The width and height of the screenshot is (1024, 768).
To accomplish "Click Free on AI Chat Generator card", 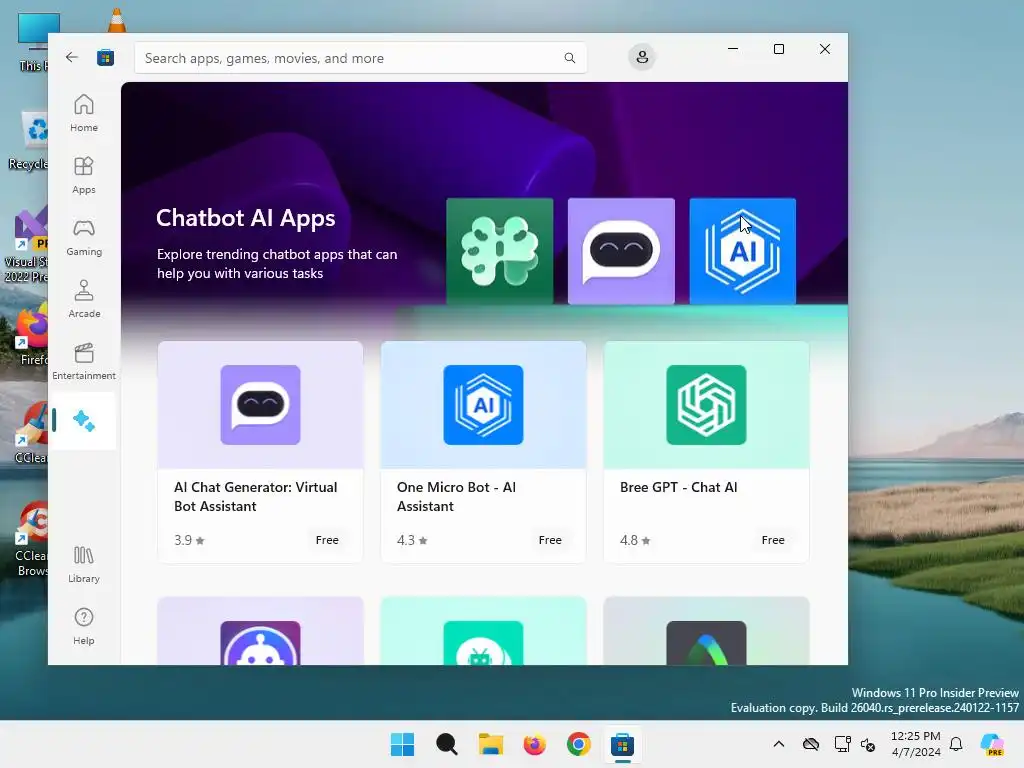I will (327, 540).
